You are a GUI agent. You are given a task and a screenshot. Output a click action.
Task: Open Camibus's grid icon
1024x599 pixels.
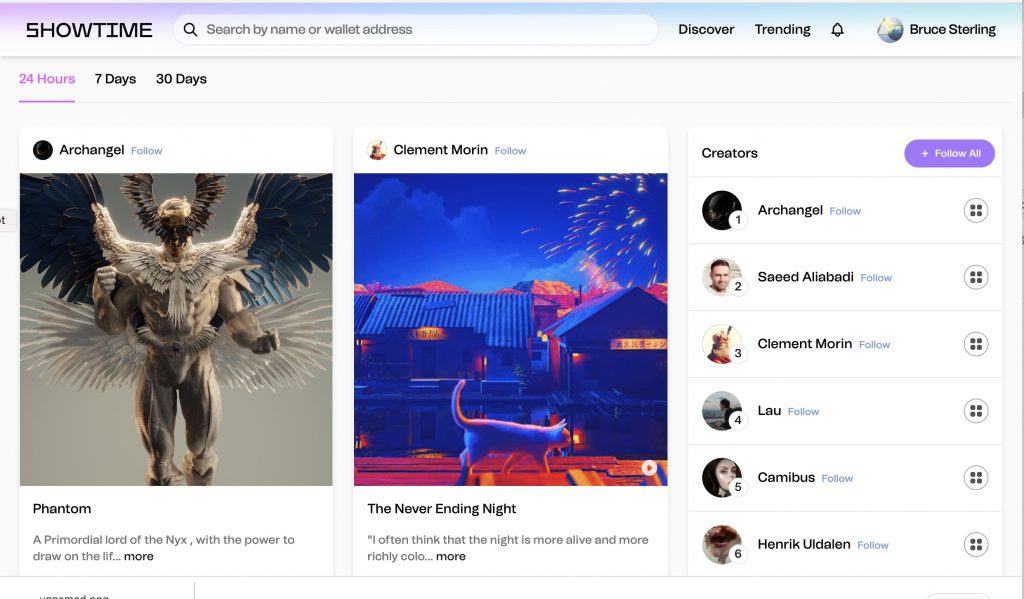pyautogui.click(x=976, y=478)
